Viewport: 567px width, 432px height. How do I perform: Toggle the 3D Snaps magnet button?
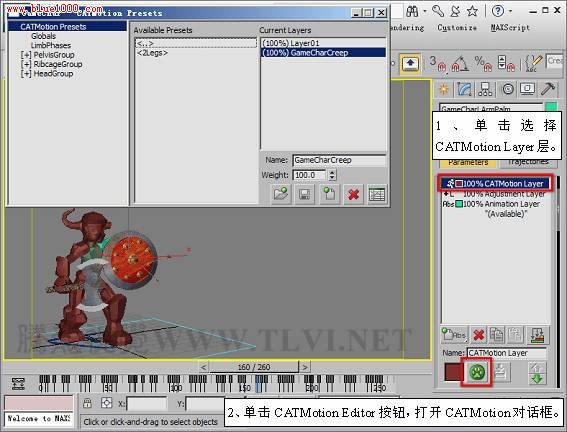point(438,64)
